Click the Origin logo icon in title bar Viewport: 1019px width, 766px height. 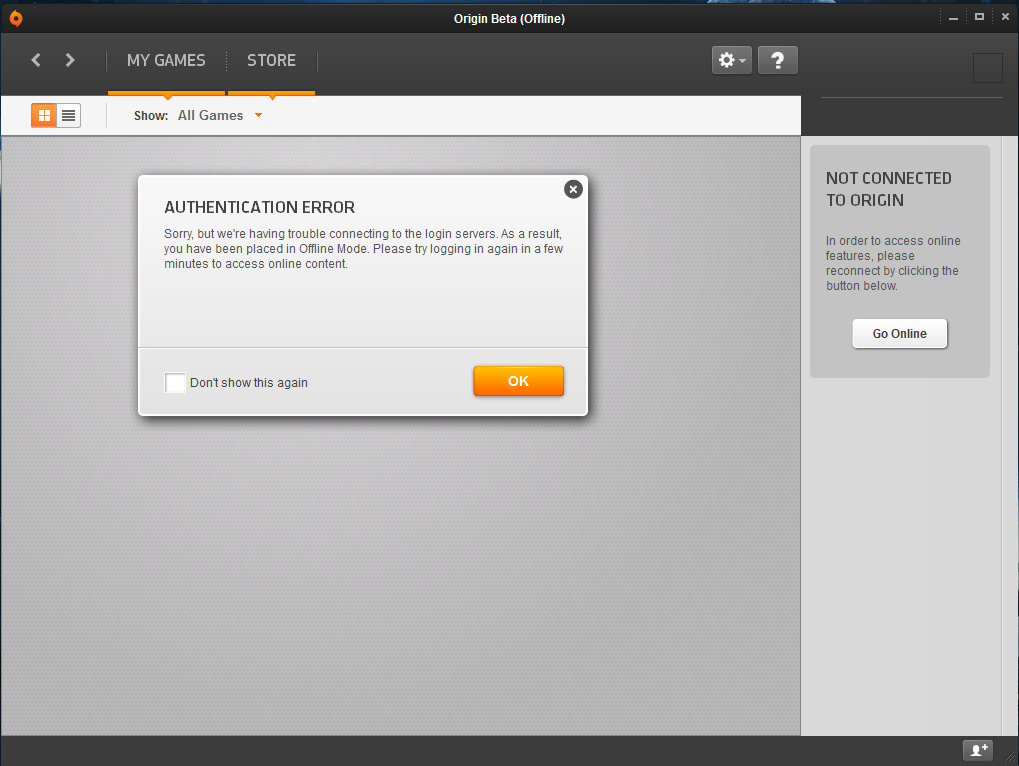(x=15, y=18)
